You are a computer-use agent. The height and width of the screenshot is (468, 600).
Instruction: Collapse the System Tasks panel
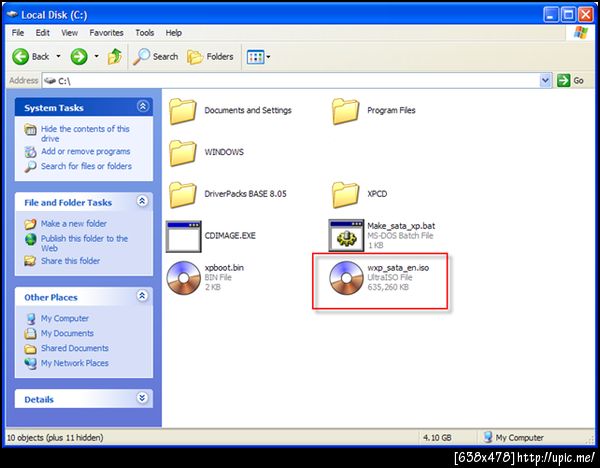pos(143,106)
